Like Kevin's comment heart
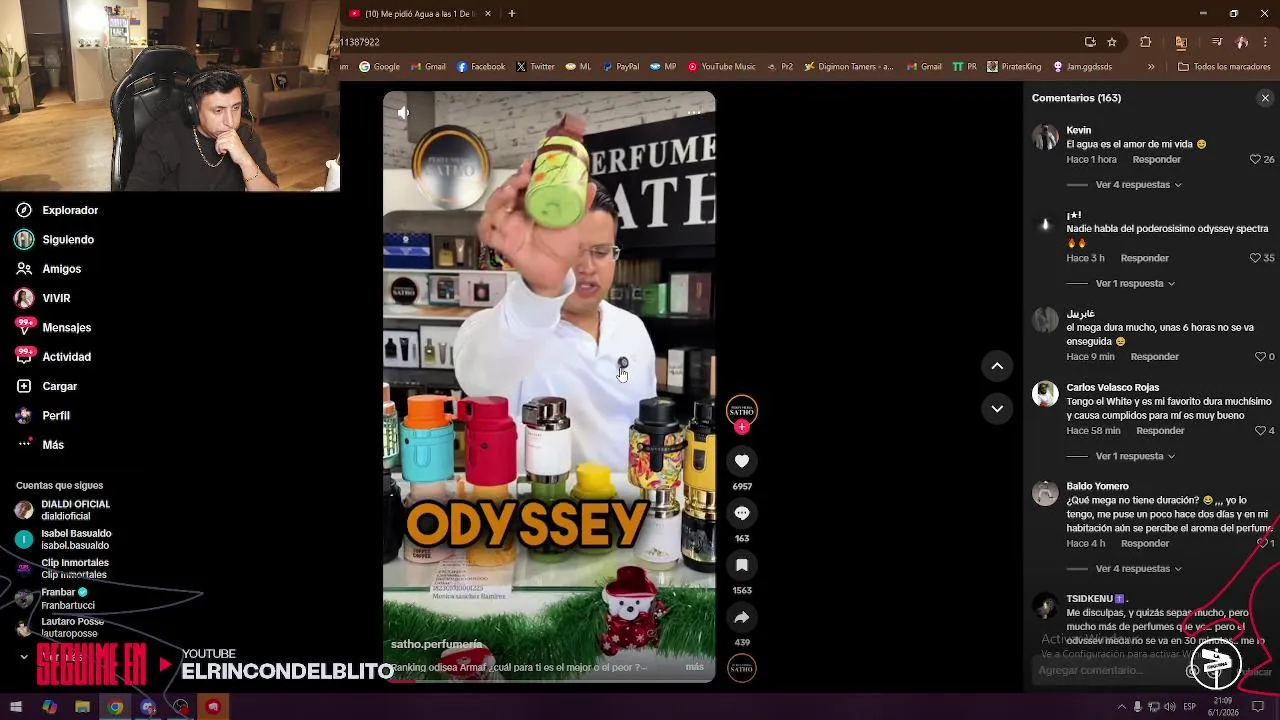The height and width of the screenshot is (720, 1280). (x=1255, y=159)
